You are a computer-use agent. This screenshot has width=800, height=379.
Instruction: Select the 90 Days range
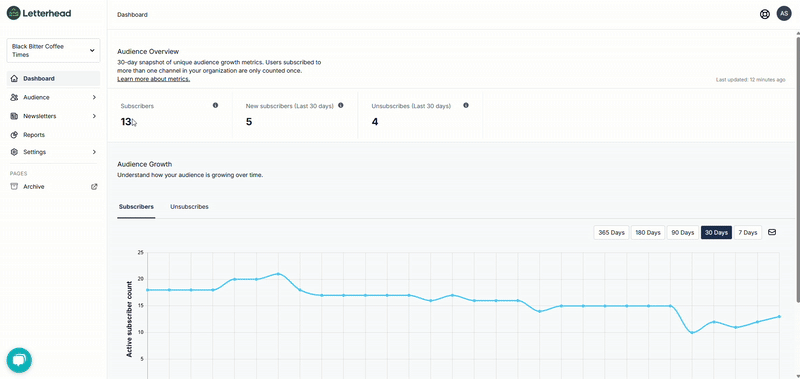click(x=683, y=233)
